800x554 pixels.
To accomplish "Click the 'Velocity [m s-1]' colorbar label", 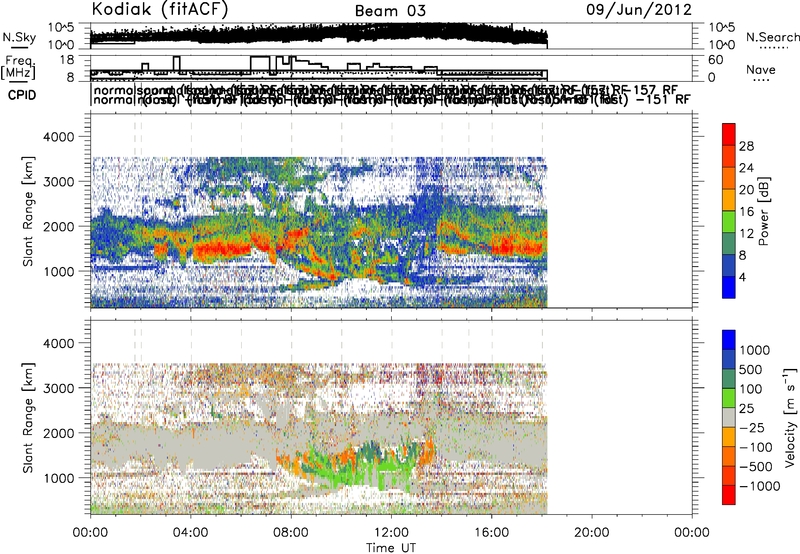I will point(790,417).
